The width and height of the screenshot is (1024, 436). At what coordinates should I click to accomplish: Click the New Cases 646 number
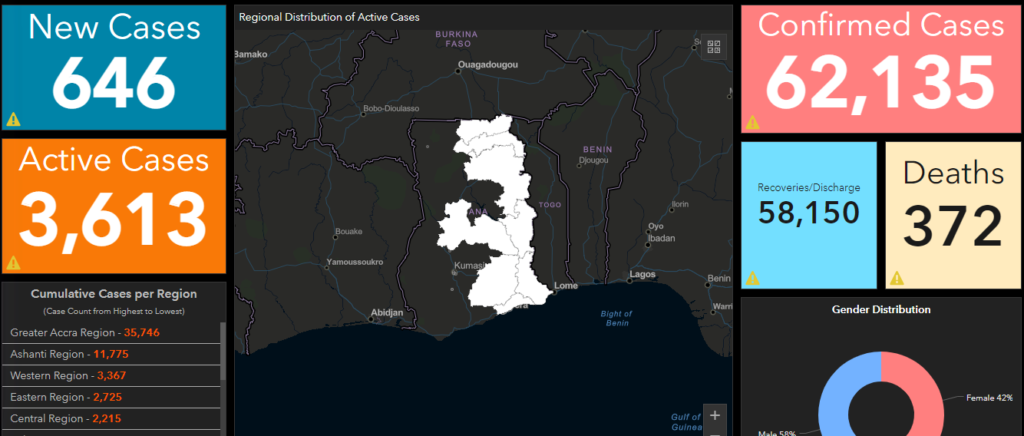coord(114,84)
